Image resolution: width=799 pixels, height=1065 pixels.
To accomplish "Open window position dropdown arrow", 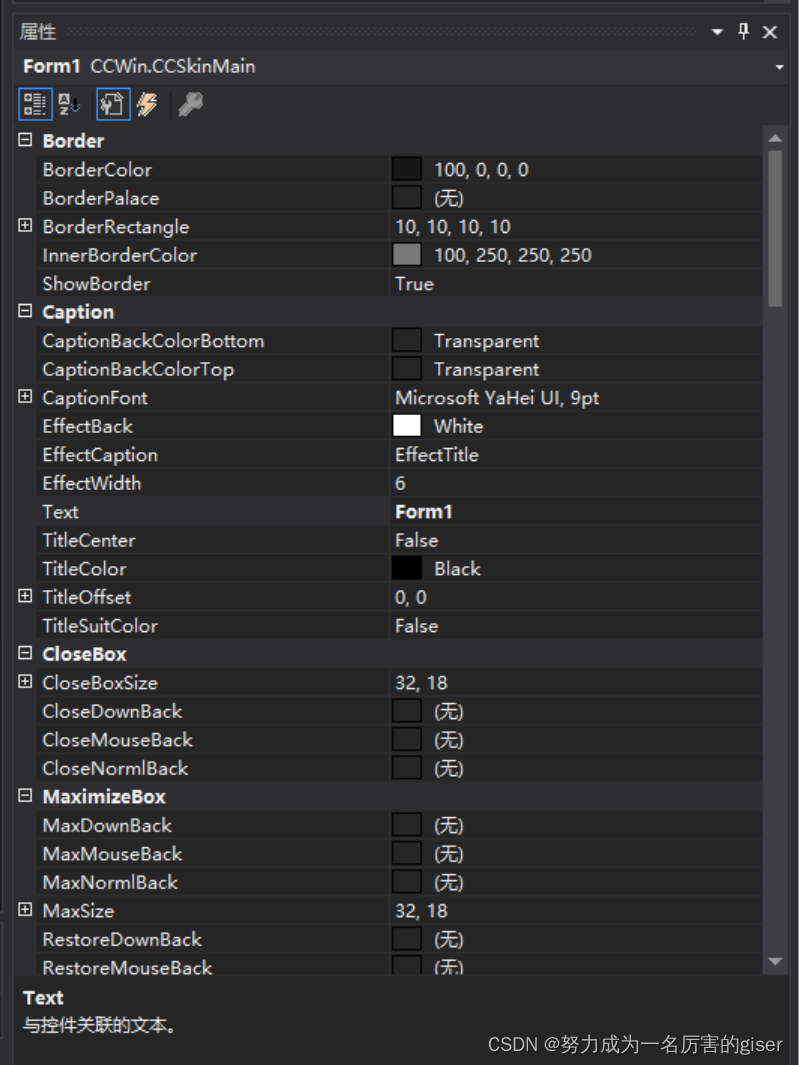I will click(x=717, y=32).
